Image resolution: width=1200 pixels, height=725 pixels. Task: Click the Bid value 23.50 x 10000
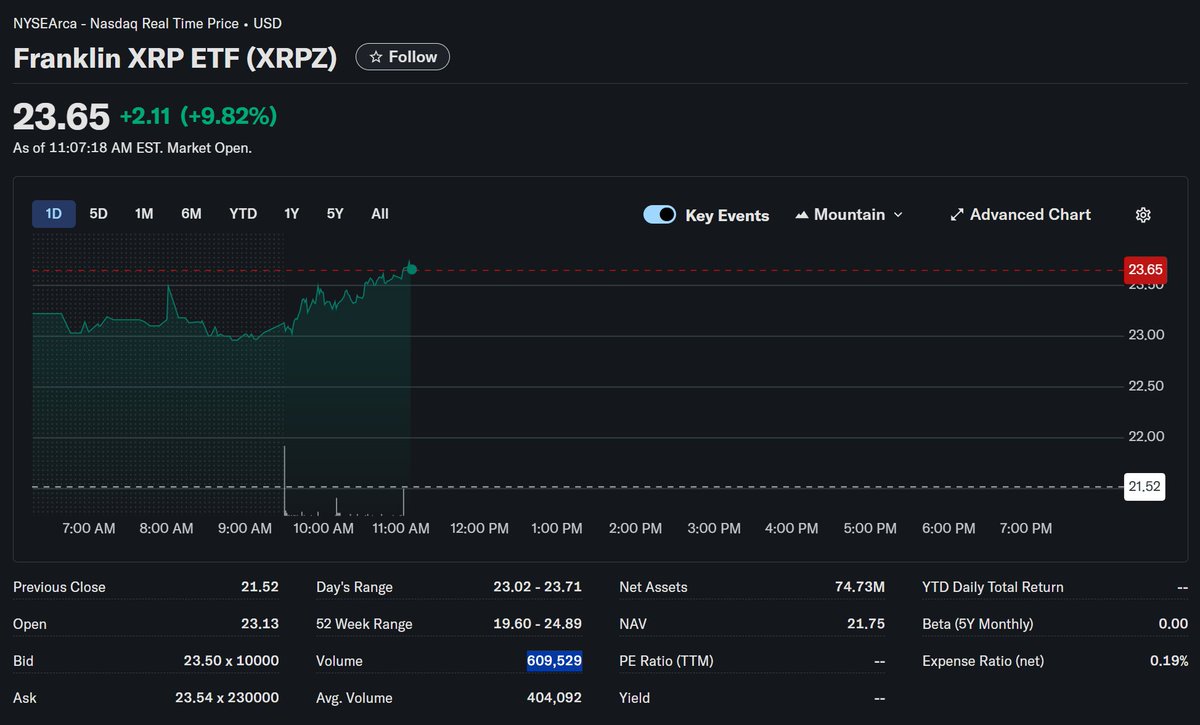point(231,661)
